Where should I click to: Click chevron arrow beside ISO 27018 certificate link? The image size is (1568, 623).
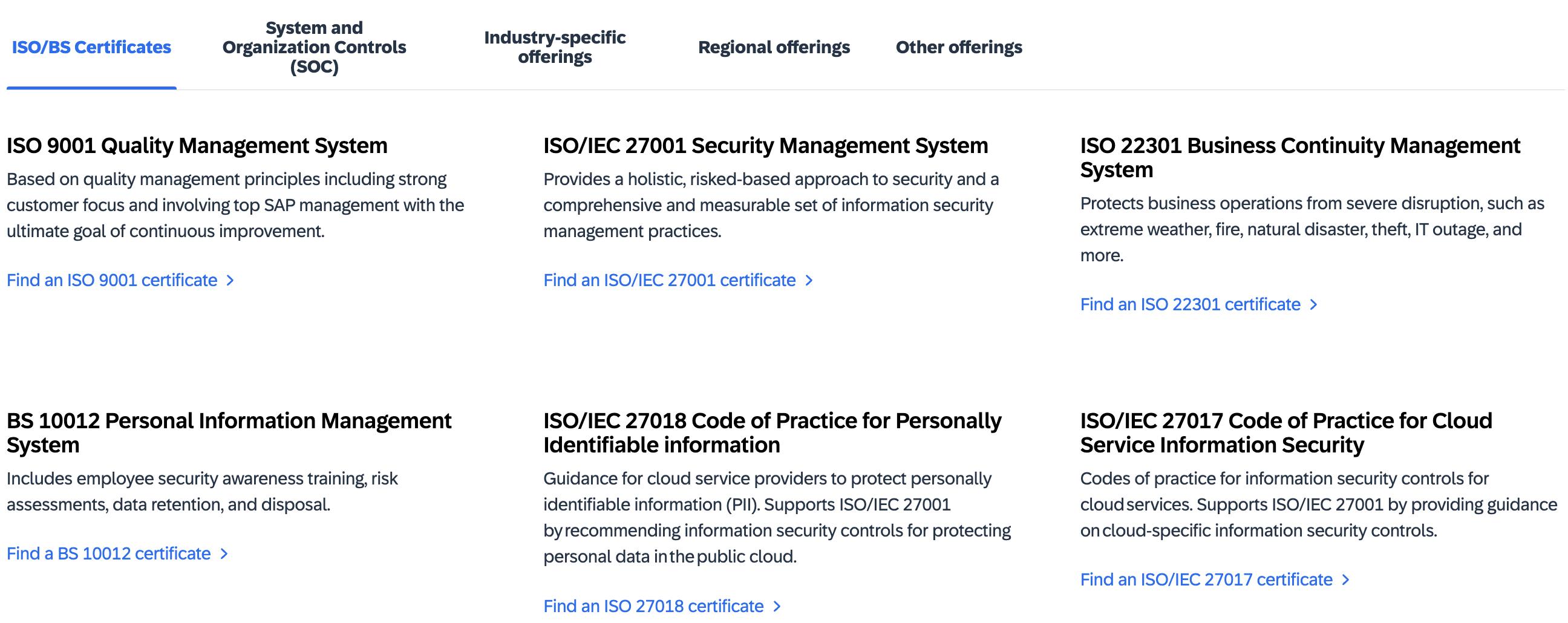coord(777,607)
